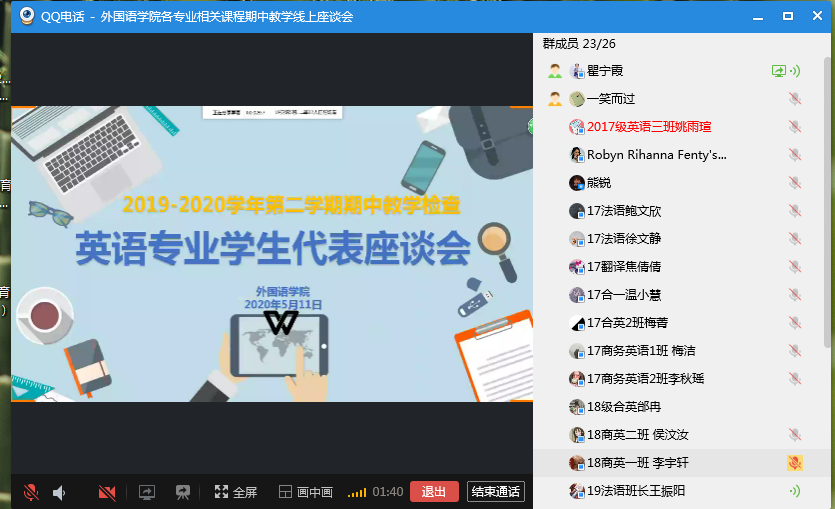Click the green screen-sharing icon next to 瞿宁霞
This screenshot has height=509, width=835.
(x=778, y=71)
